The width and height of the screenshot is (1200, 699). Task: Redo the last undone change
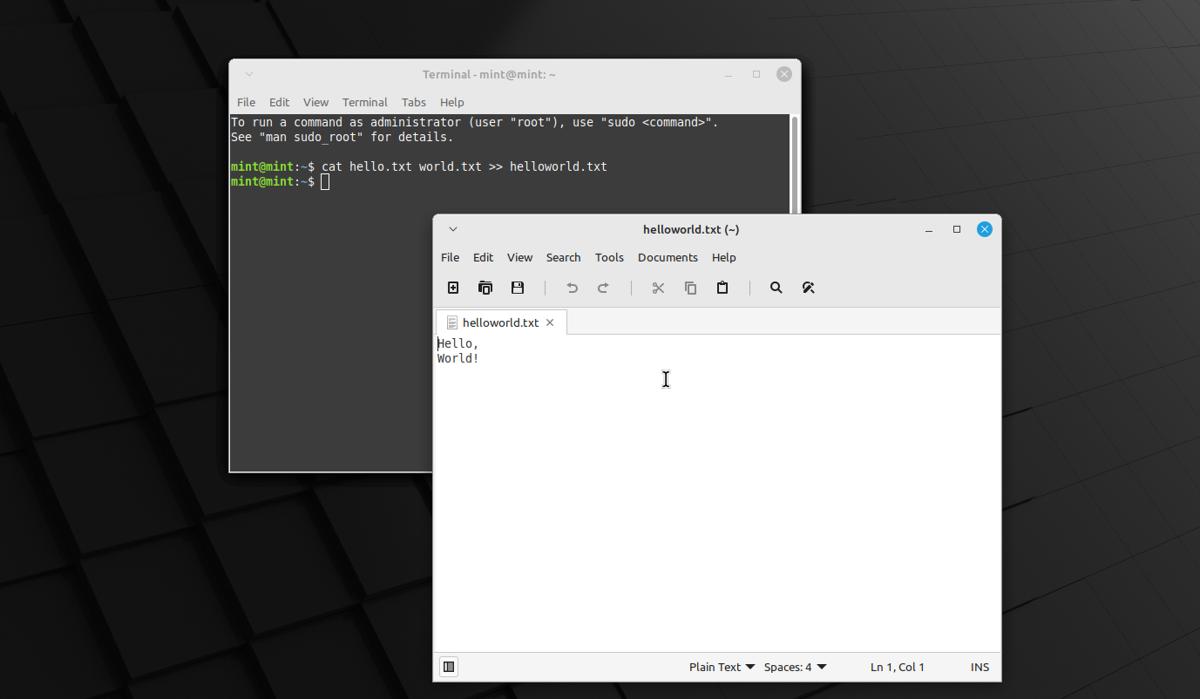coord(603,287)
